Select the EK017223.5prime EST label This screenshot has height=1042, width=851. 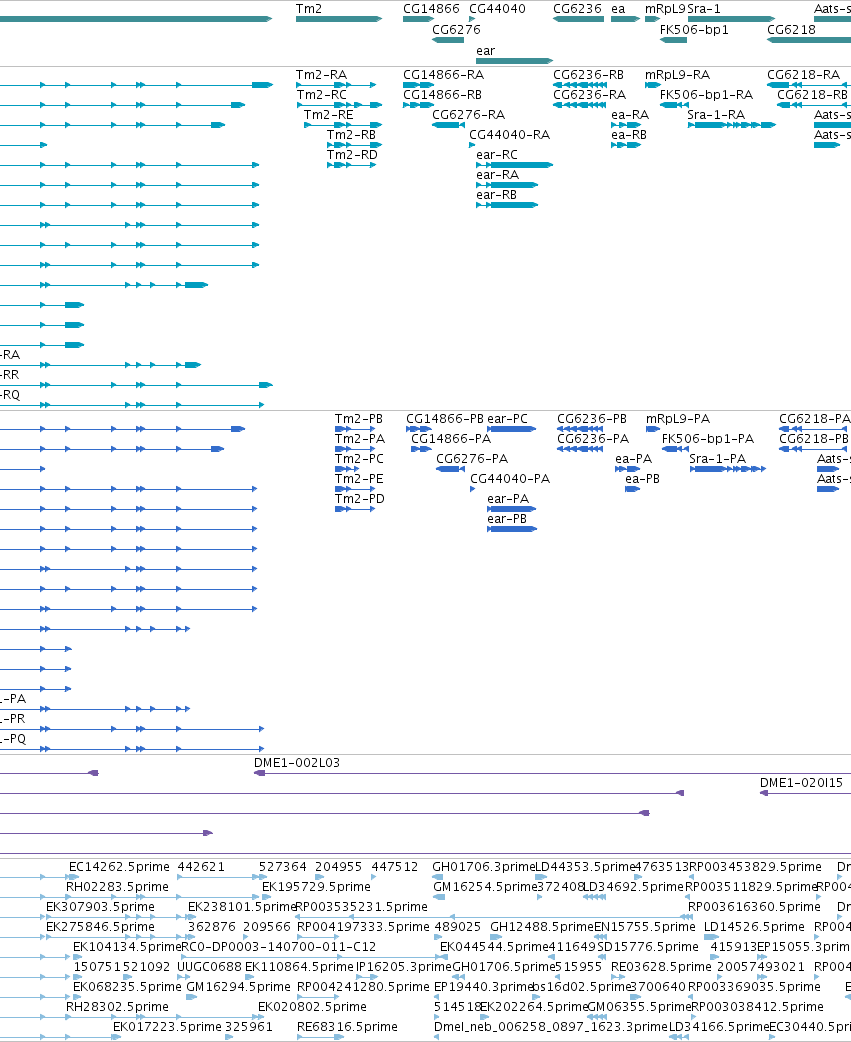[x=167, y=1026]
